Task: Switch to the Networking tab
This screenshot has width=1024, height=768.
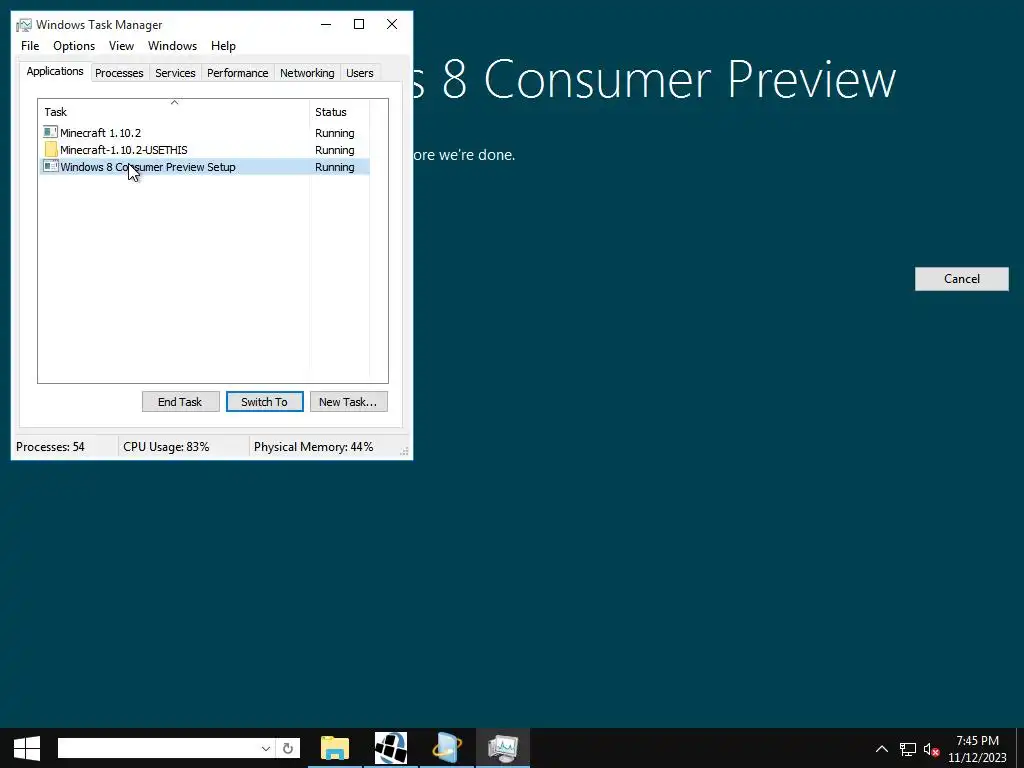Action: pyautogui.click(x=307, y=73)
